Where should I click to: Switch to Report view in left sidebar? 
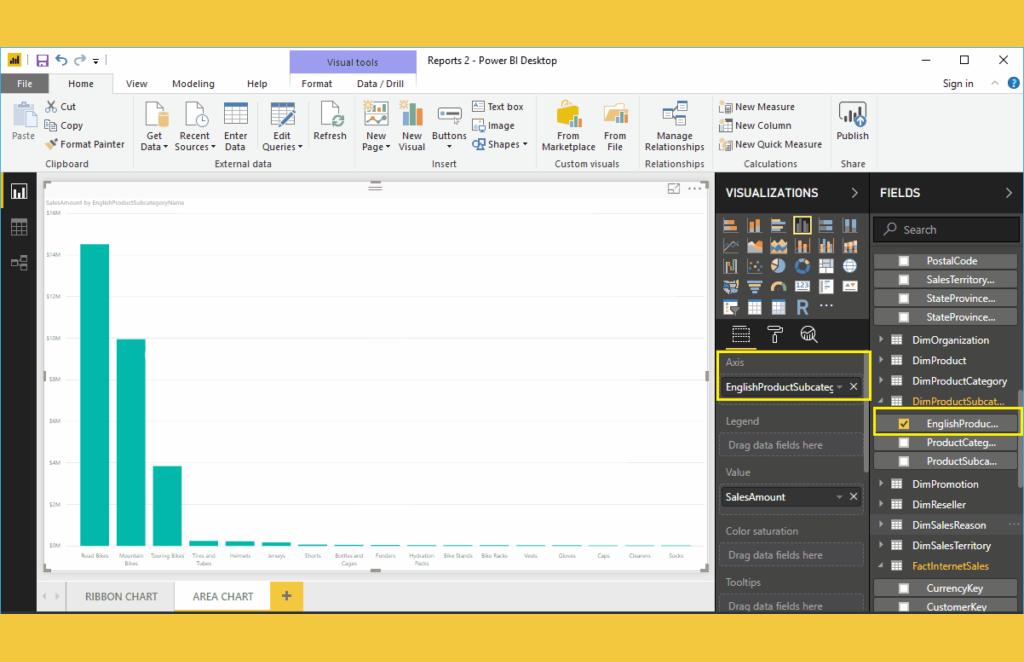pyautogui.click(x=19, y=191)
